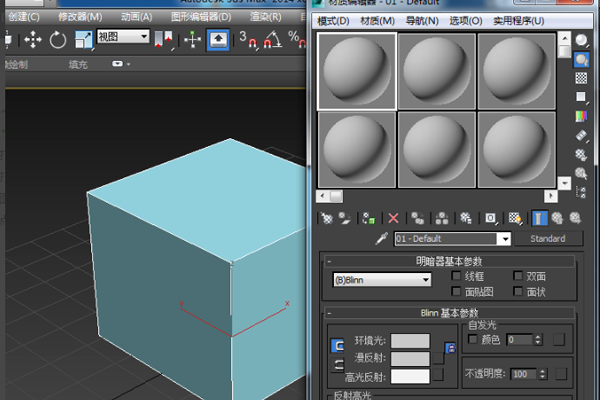Enable the 线框 (Wire) checkbox
This screenshot has height=400, width=600.
[x=457, y=276]
